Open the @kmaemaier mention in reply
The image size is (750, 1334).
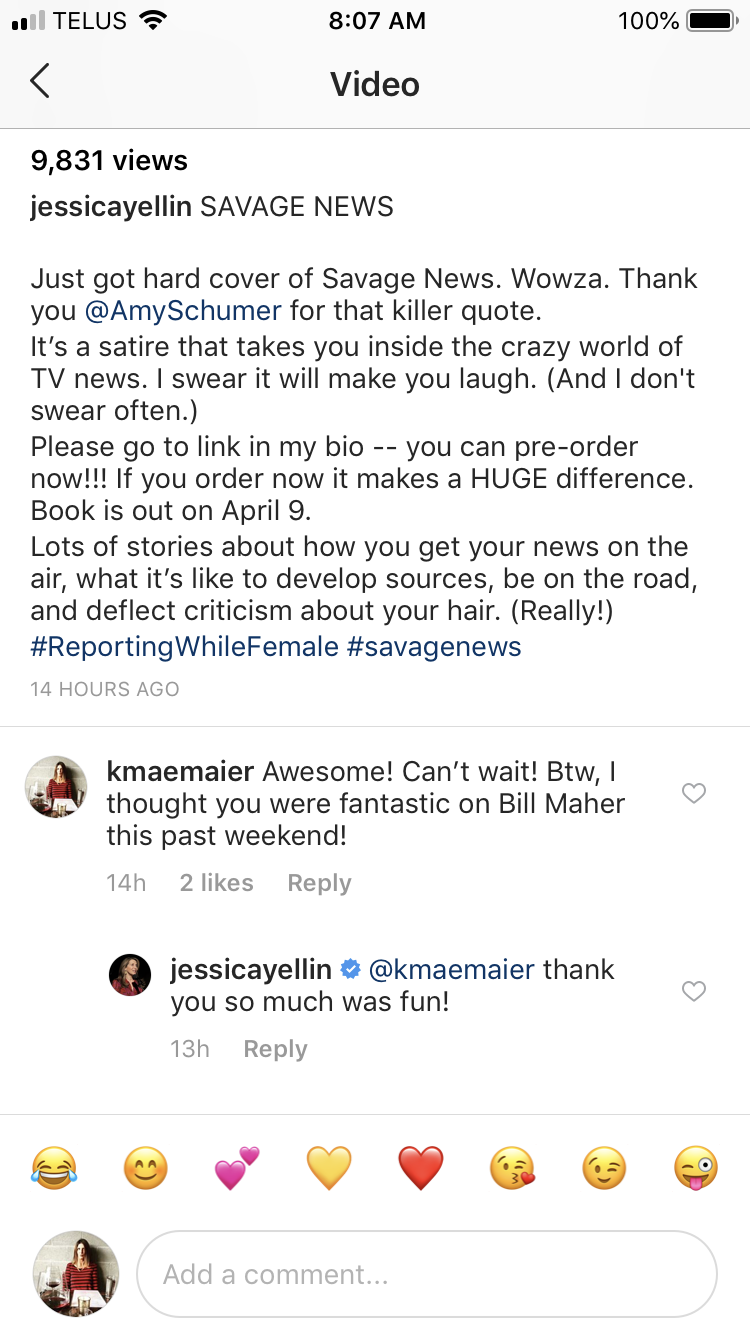[451, 969]
